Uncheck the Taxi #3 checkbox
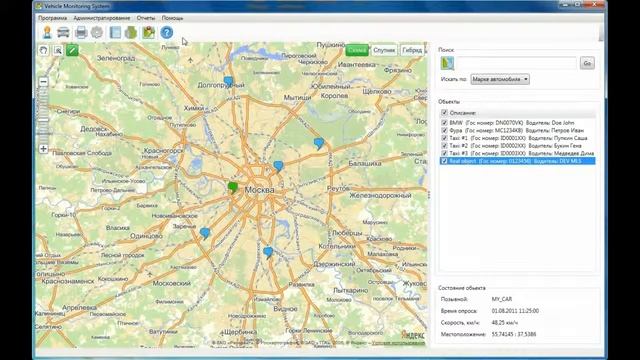Image resolution: width=640 pixels, height=360 pixels. 444,153
